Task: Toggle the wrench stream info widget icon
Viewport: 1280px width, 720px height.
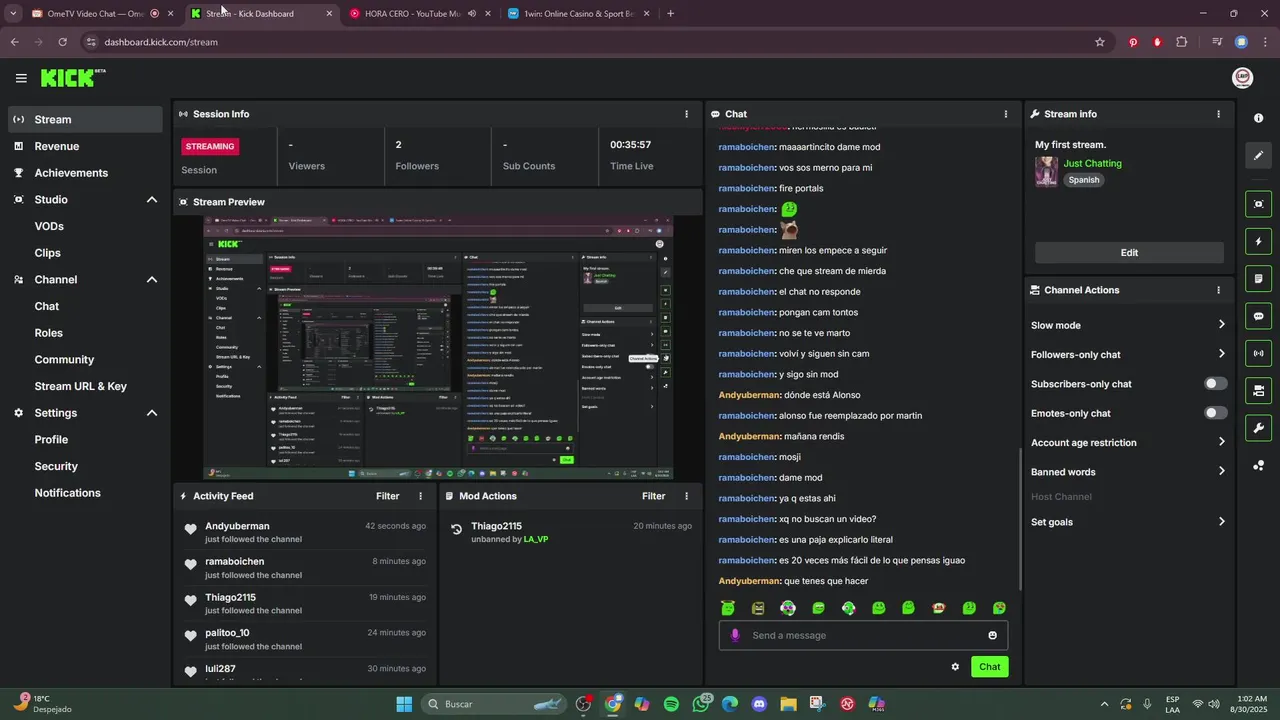Action: (x=1258, y=428)
